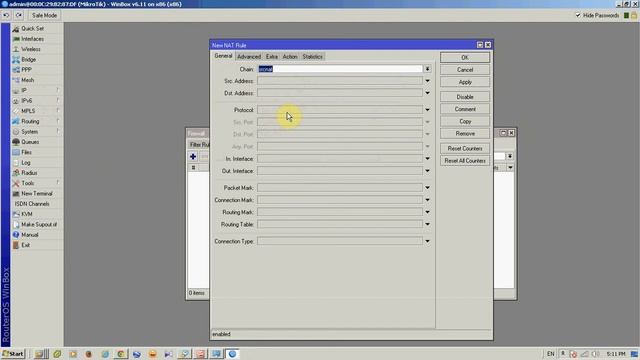The image size is (640, 360).
Task: Switch to the Action tab
Action: pos(290,57)
